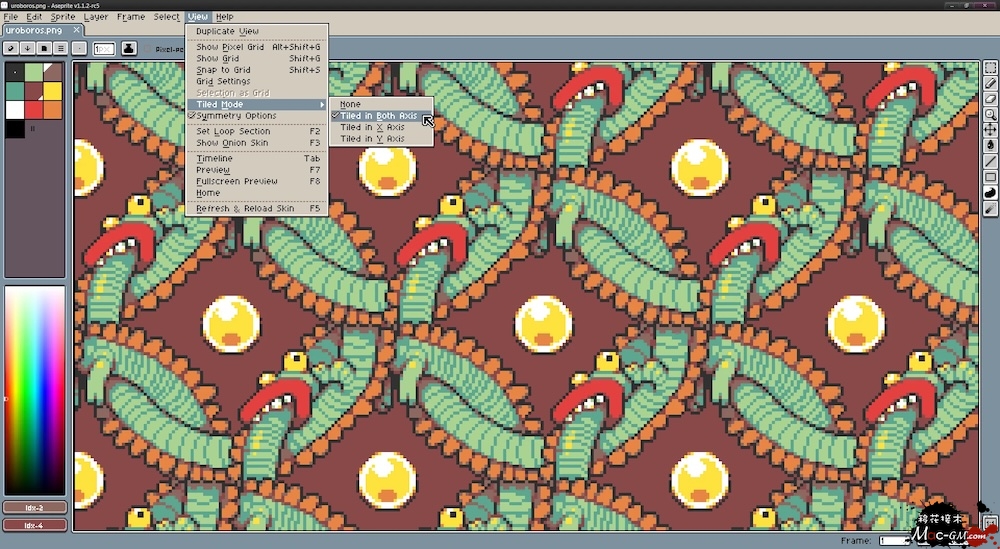The height and width of the screenshot is (549, 1000).
Task: Select the Eraser tool in right toolbar
Action: tap(990, 99)
